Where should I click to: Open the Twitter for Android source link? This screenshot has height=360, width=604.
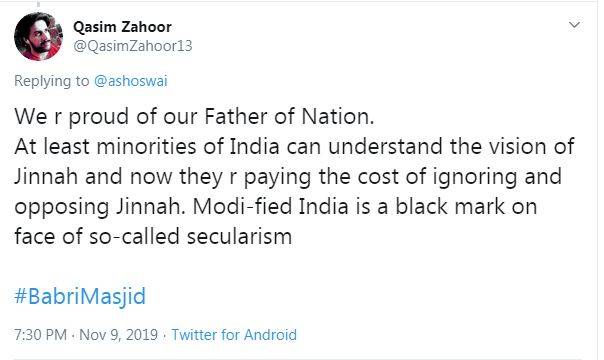tap(234, 334)
